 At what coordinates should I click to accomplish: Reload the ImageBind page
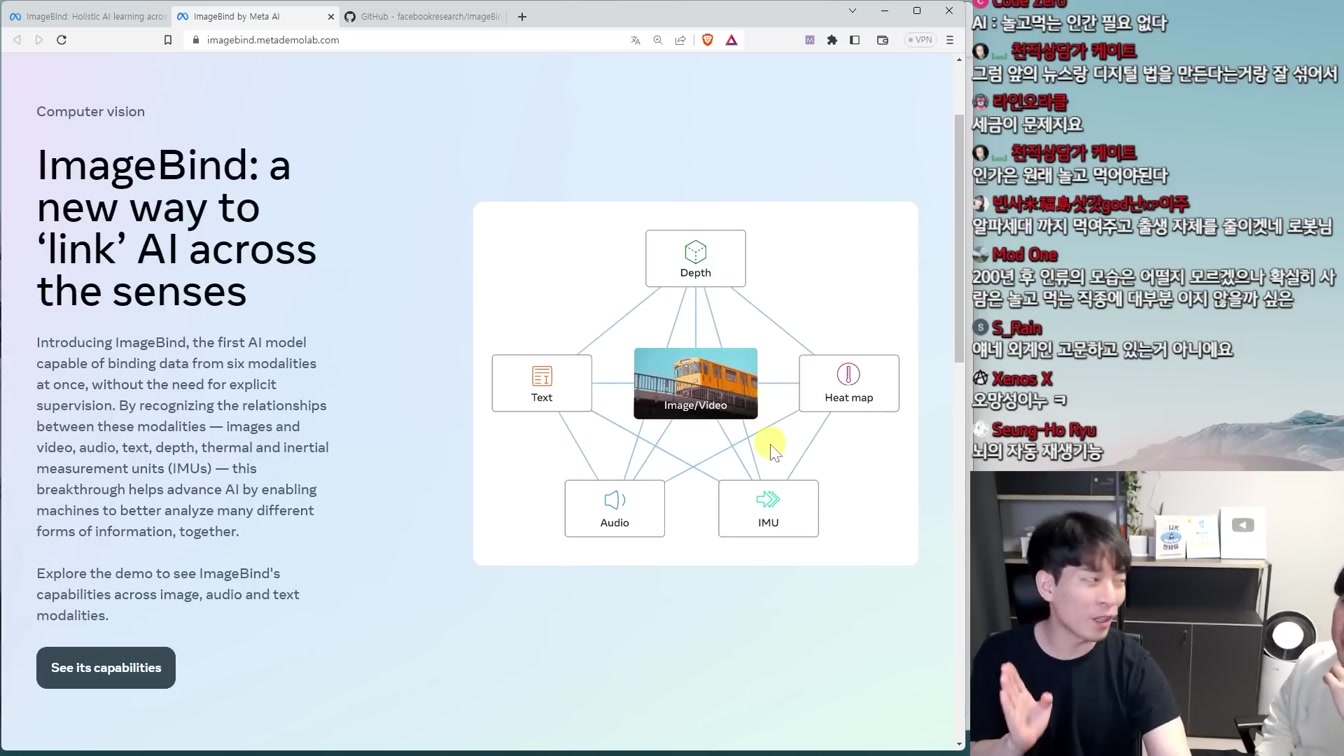click(62, 40)
